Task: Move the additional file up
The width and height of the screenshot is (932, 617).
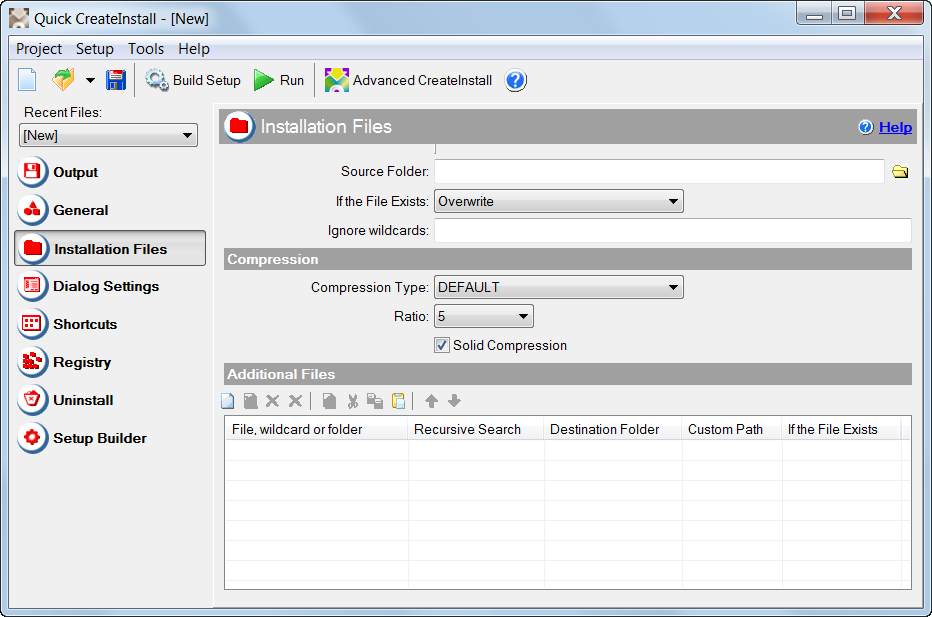Action: (432, 401)
